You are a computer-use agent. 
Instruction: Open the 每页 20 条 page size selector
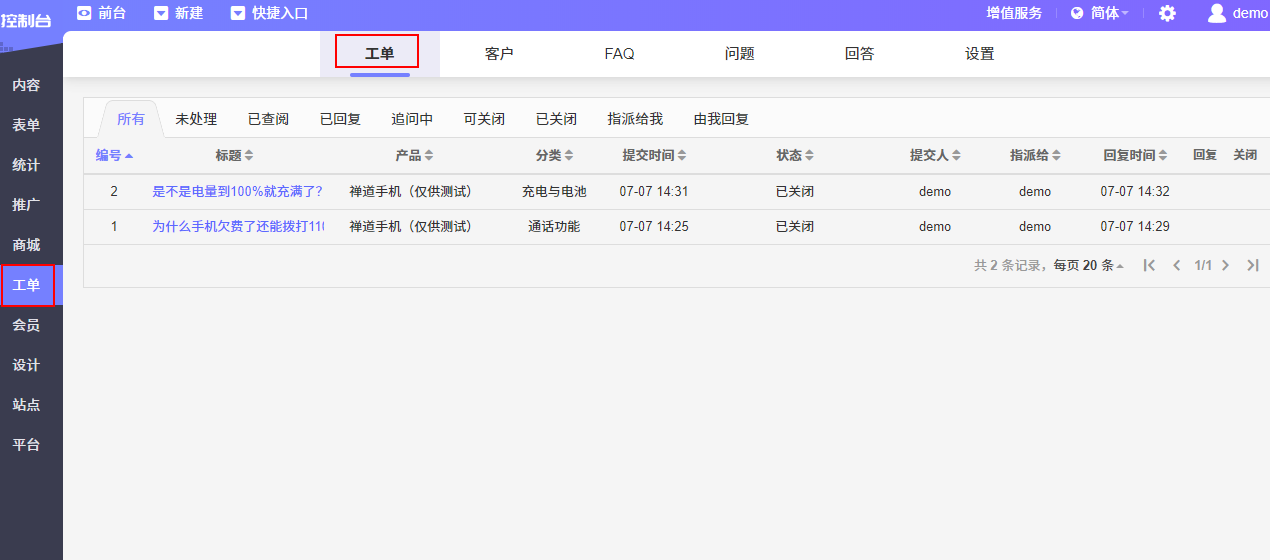[x=1088, y=266]
